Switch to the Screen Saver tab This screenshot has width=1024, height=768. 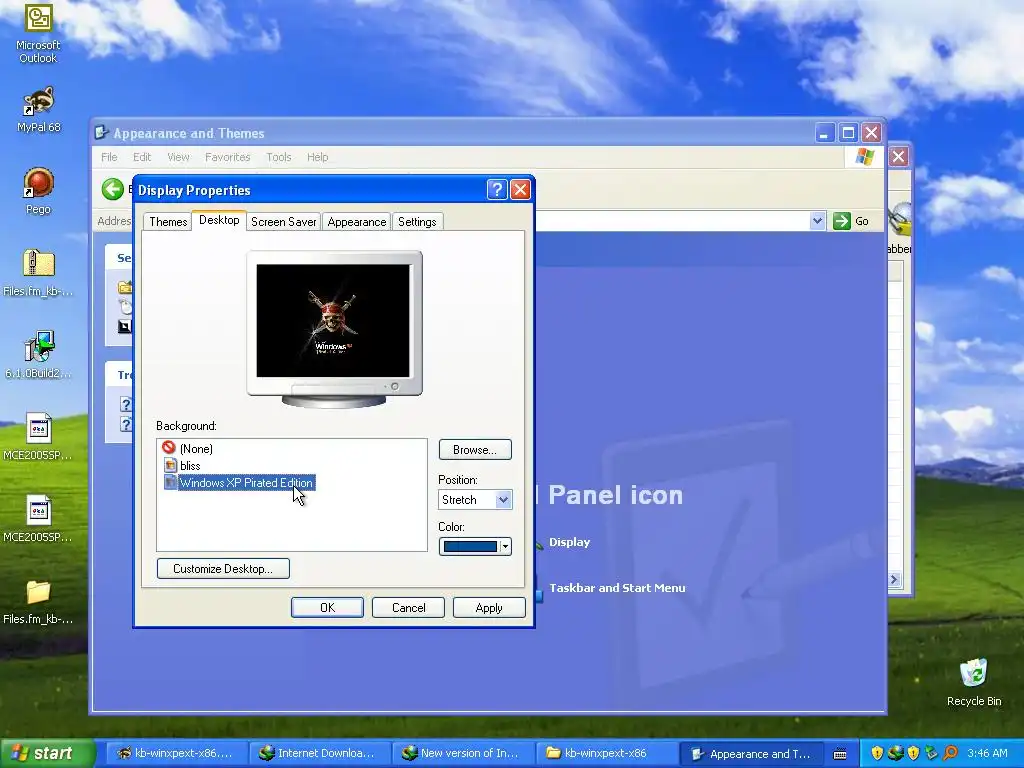pos(283,221)
